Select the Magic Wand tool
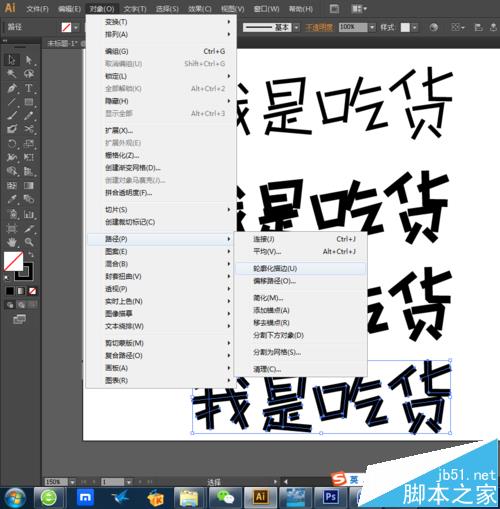The width and height of the screenshot is (500, 509). click(12, 74)
